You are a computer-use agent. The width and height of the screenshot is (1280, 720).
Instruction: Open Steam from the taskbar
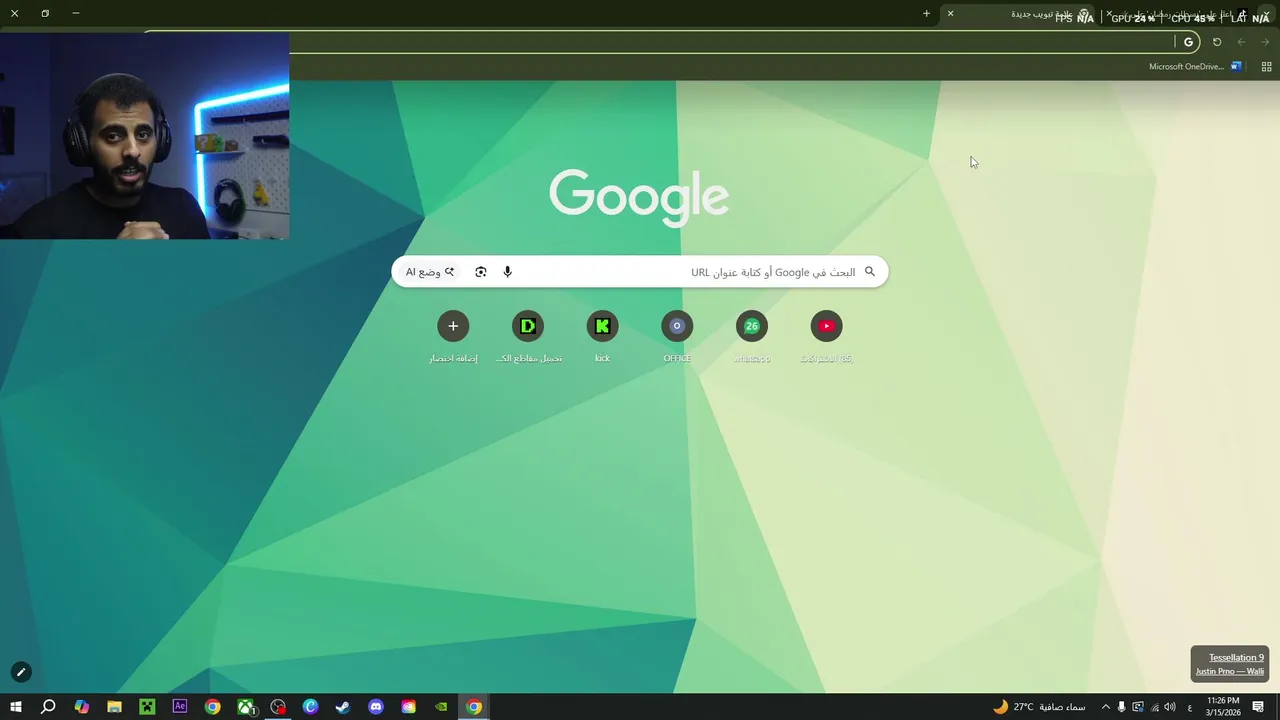(x=343, y=707)
